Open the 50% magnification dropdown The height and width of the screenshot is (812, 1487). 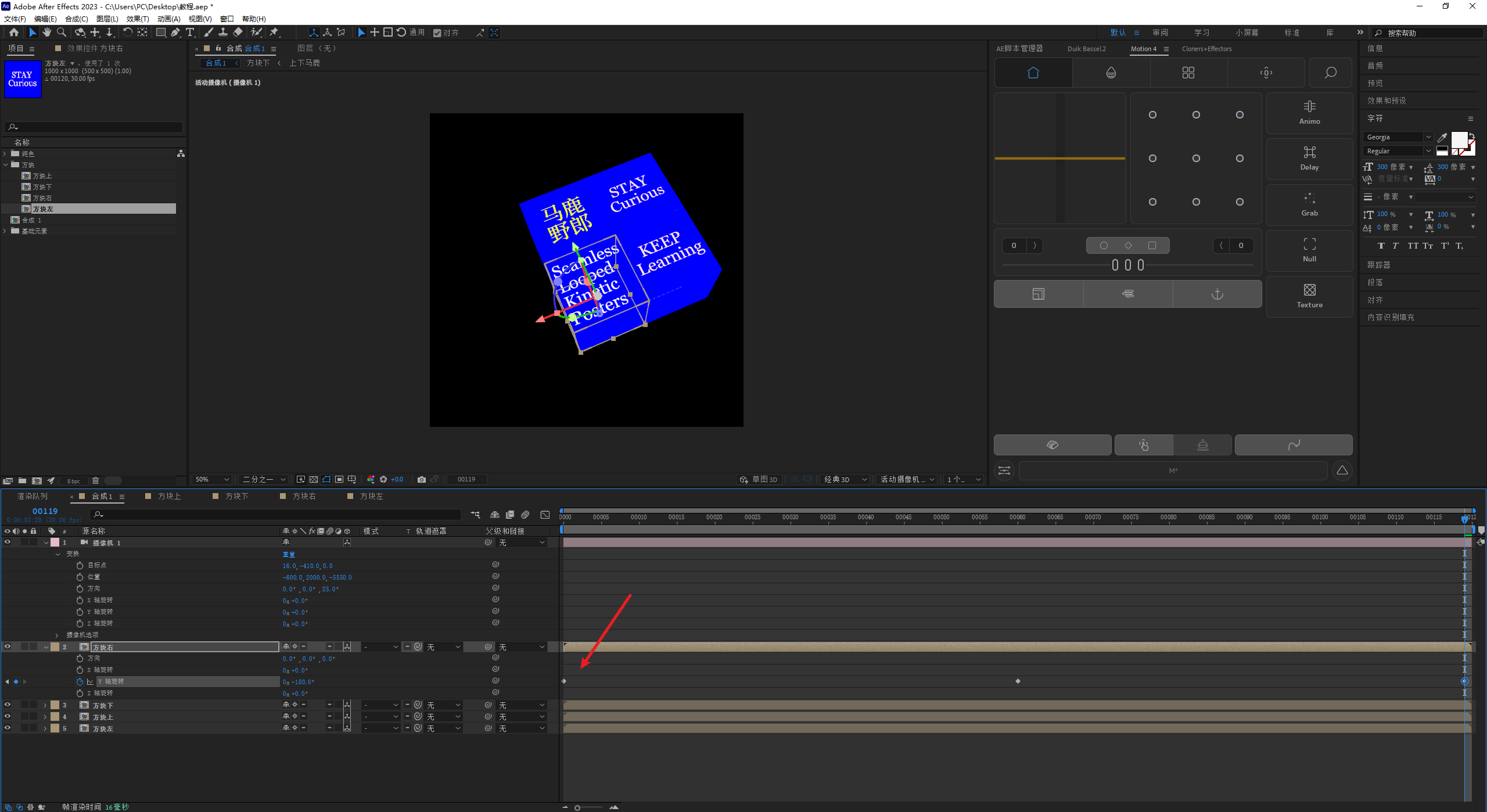coord(213,479)
